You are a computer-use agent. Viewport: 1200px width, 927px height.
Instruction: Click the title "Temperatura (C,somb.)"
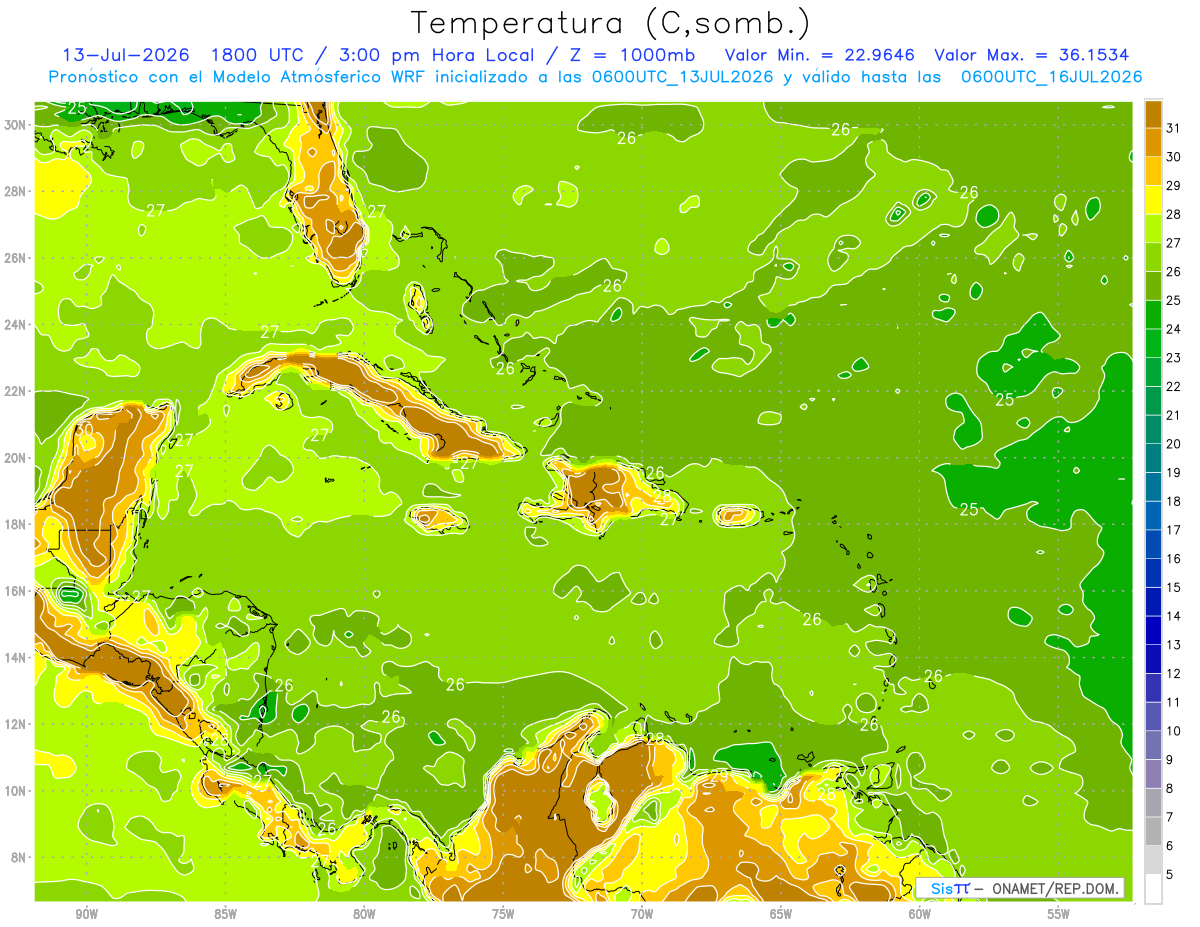pyautogui.click(x=611, y=22)
